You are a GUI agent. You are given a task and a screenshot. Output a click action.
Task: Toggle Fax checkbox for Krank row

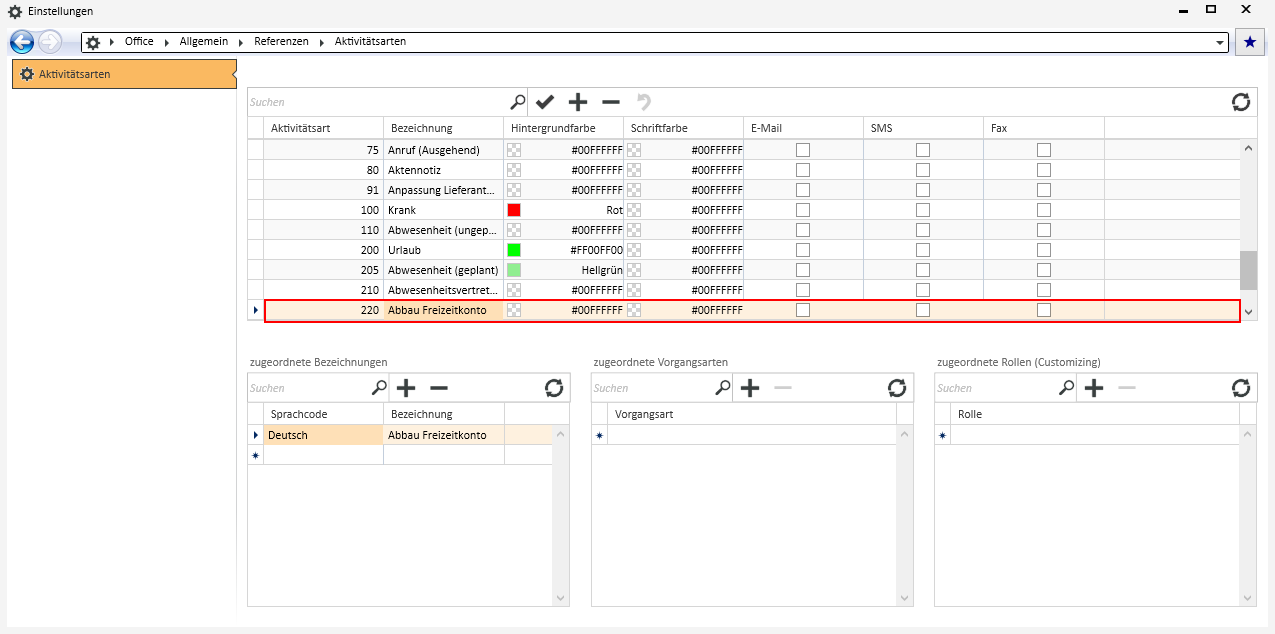point(1044,210)
